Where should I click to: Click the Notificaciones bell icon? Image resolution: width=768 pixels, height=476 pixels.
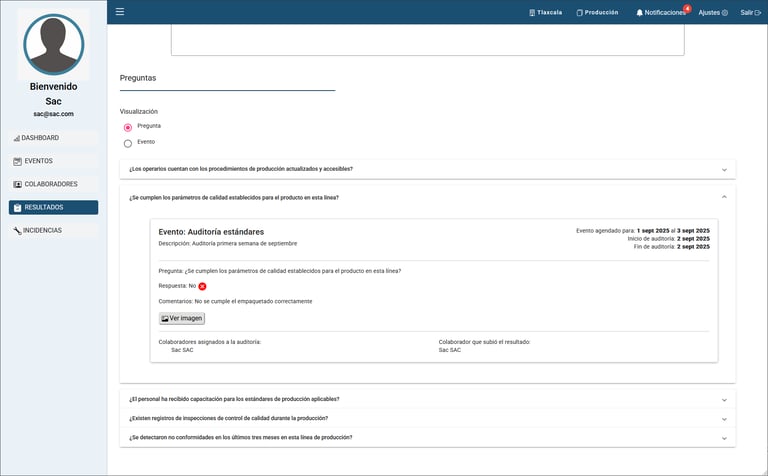pos(639,13)
